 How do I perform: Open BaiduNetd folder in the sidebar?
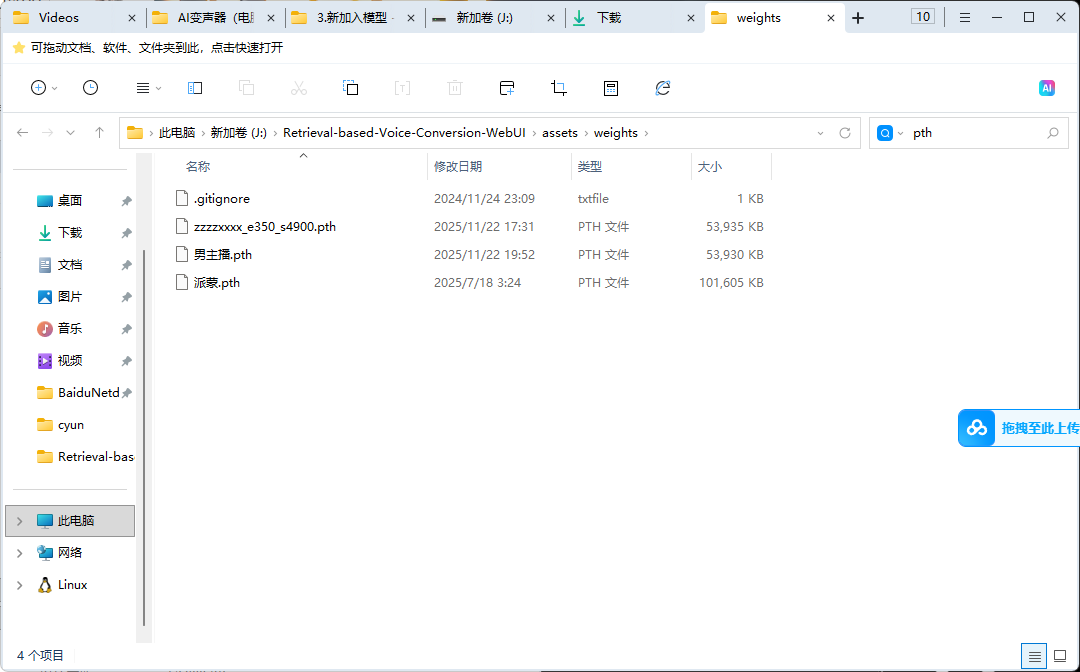pos(78,392)
